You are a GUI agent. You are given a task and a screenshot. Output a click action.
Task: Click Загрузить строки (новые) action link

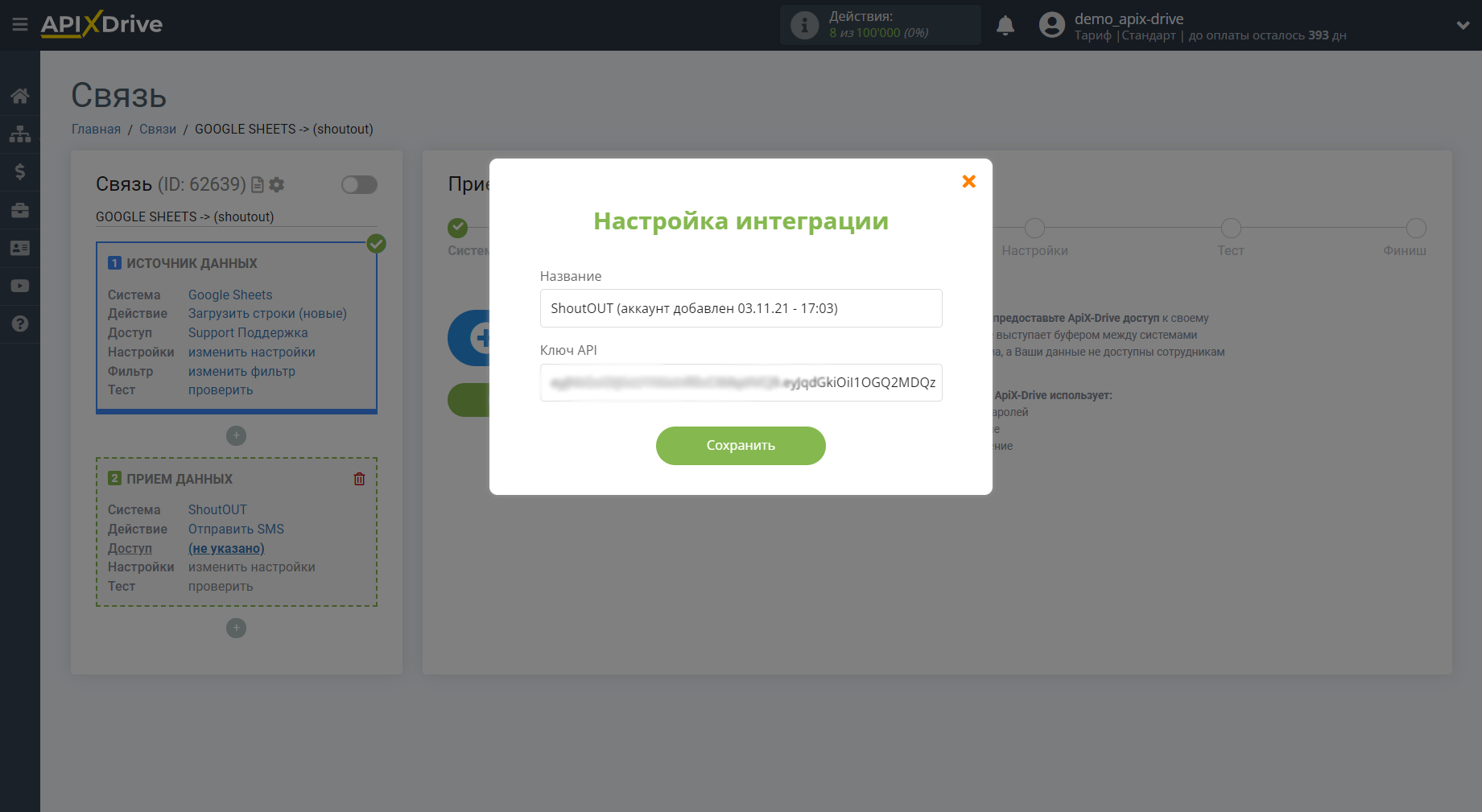(267, 314)
